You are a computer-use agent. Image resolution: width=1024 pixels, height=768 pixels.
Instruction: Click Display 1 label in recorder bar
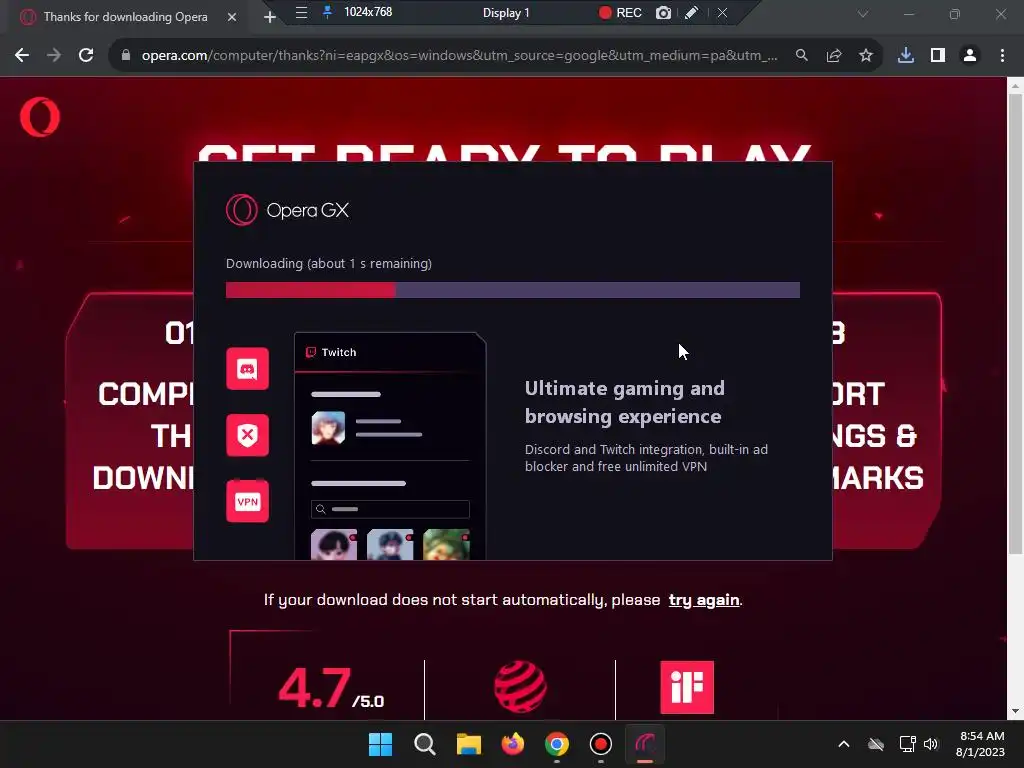506,12
